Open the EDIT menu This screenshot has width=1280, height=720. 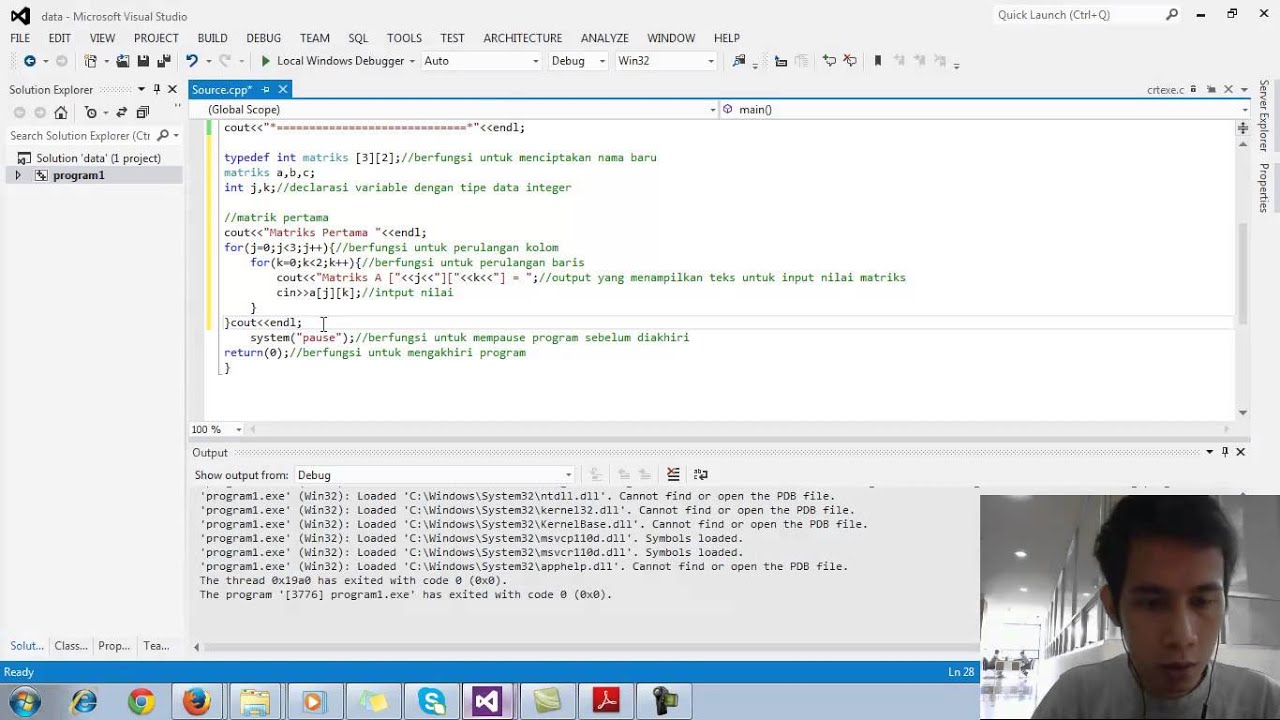(x=59, y=38)
